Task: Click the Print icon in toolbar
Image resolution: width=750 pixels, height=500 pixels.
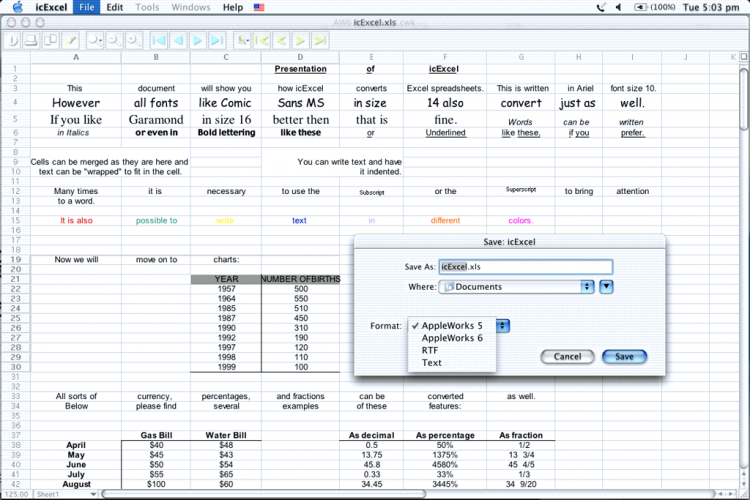Action: click(31, 41)
